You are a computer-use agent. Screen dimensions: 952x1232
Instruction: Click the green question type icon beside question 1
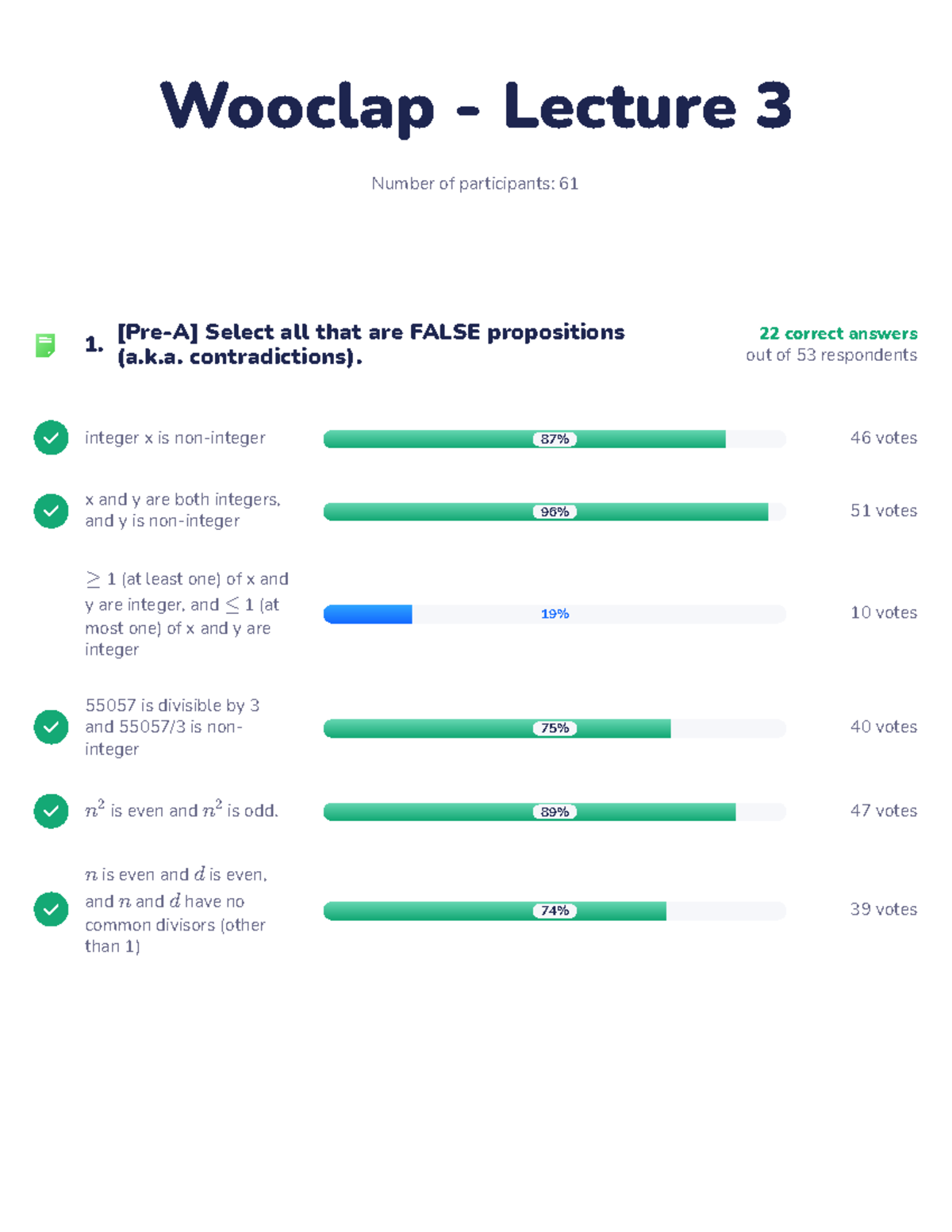tap(45, 345)
